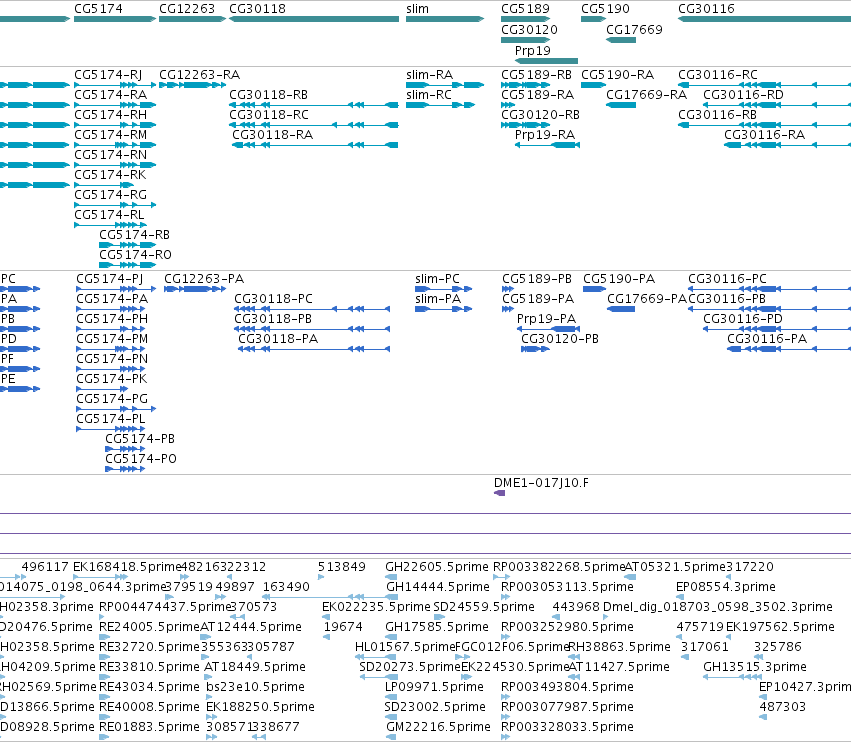851x742 pixels.
Task: Select transcript slim-RC
Action: tap(429, 94)
